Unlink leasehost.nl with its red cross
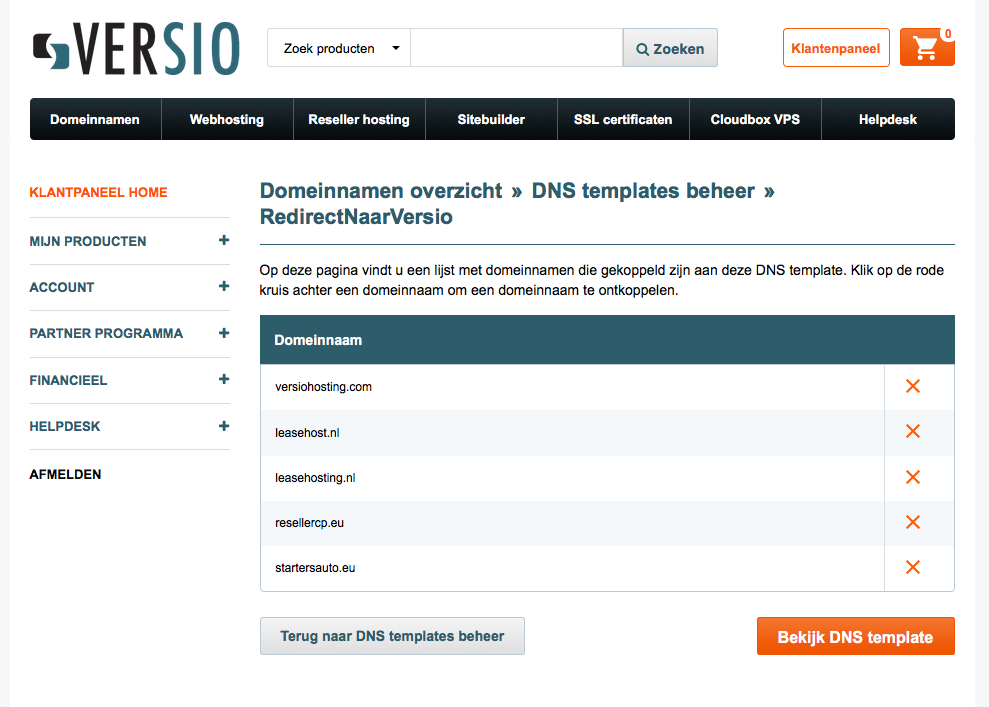 [913, 431]
